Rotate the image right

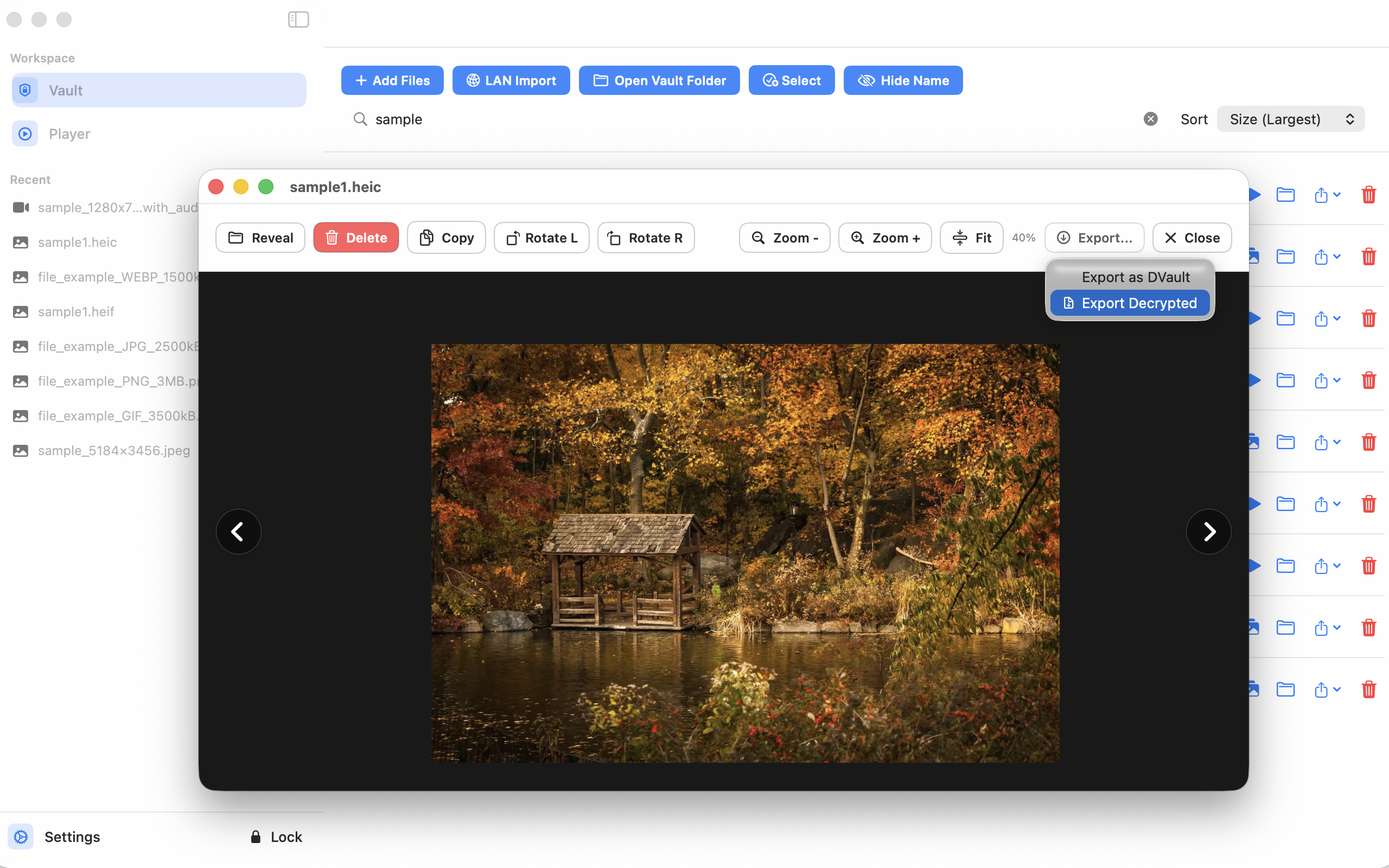coord(645,237)
